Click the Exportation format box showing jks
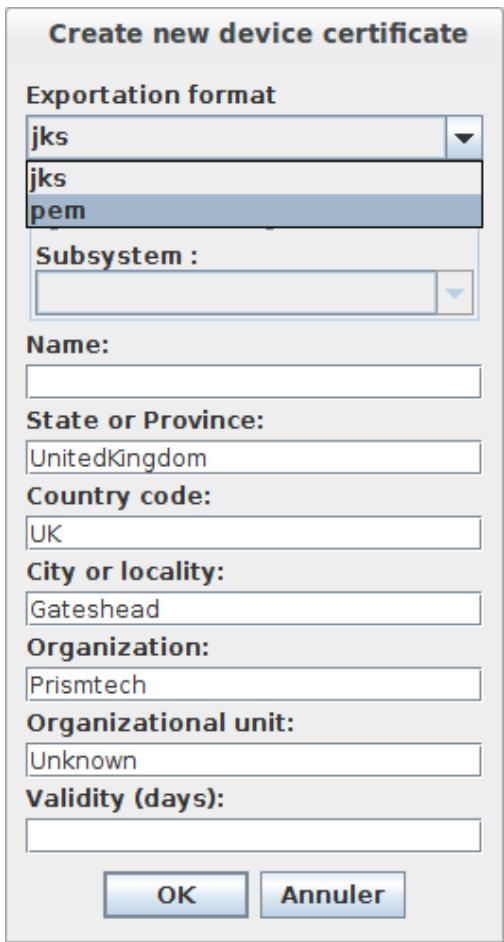Screen dimensions: 504x942 click(236, 138)
